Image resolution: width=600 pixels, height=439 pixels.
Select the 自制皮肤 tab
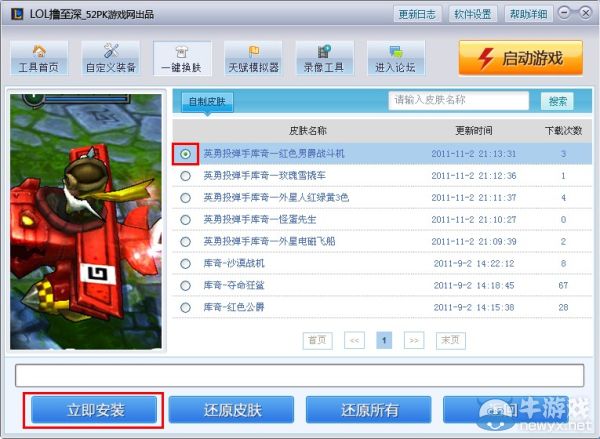tap(207, 102)
